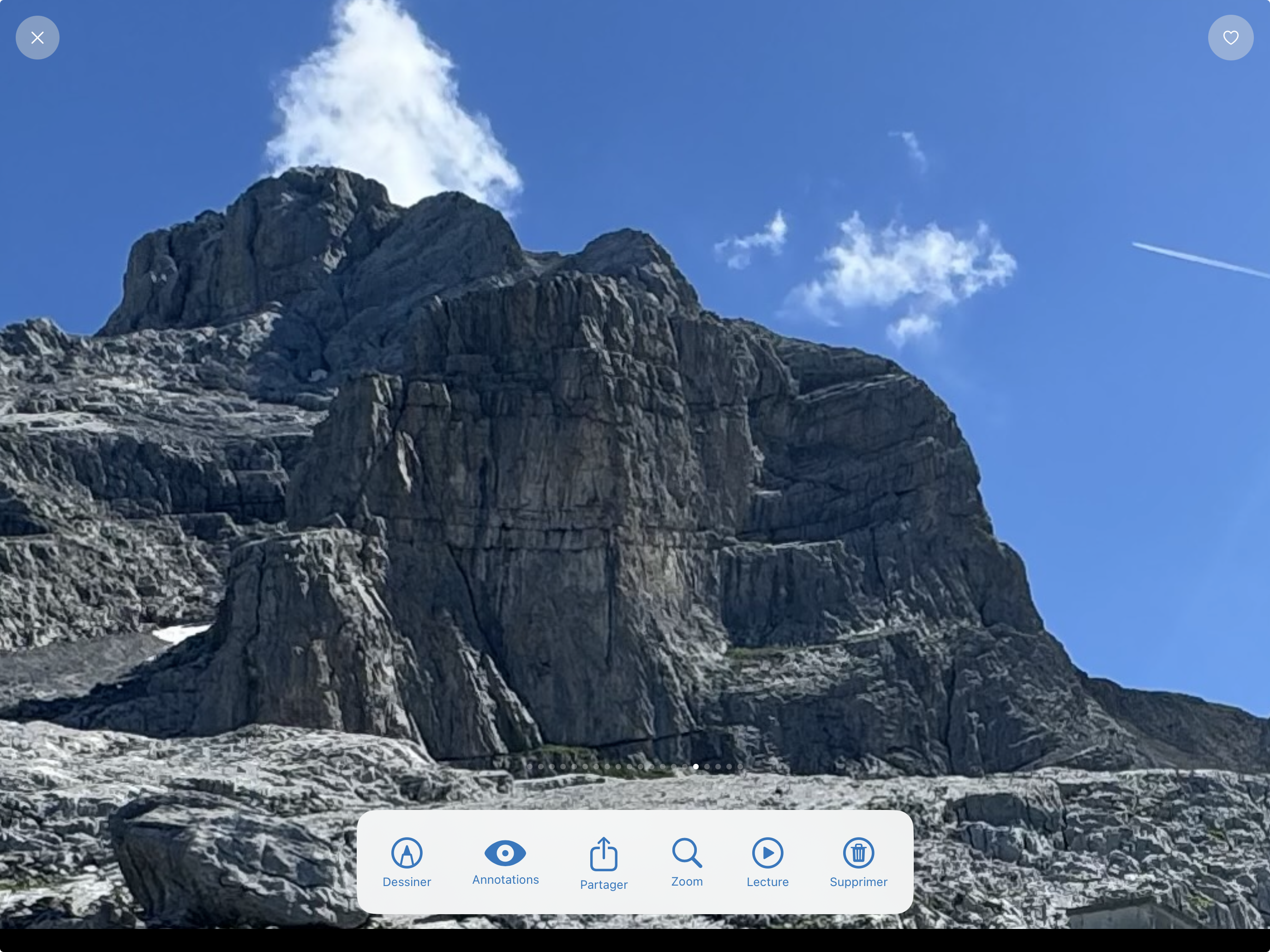Image resolution: width=1270 pixels, height=952 pixels.
Task: Jump to the first page indicator dot
Action: click(530, 767)
